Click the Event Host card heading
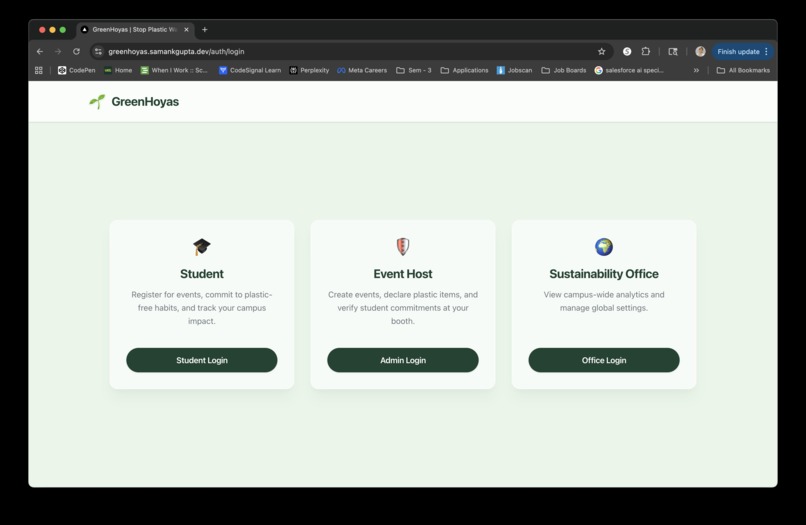The image size is (806, 525). 402,274
